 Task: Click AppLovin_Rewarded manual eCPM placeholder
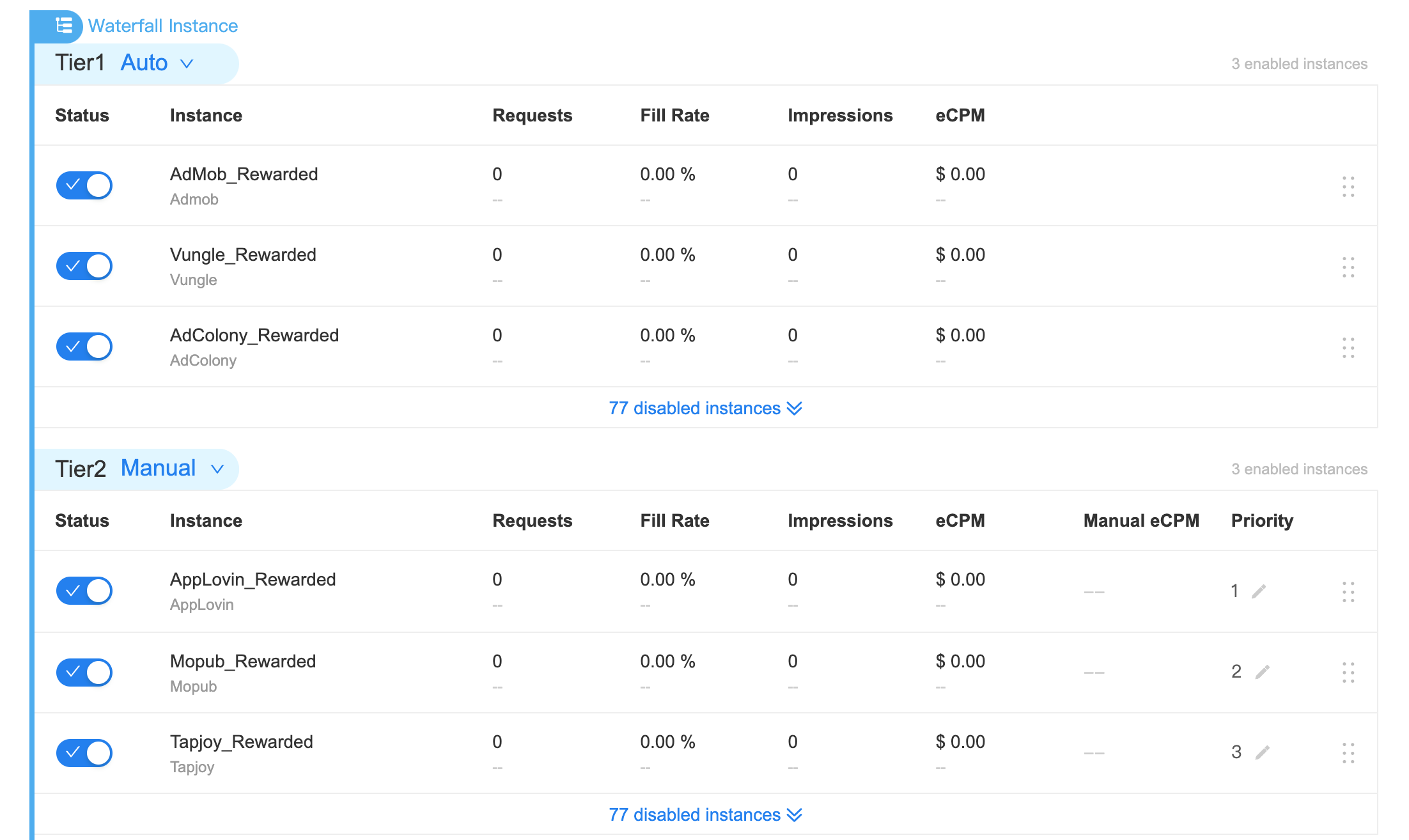pyautogui.click(x=1094, y=592)
